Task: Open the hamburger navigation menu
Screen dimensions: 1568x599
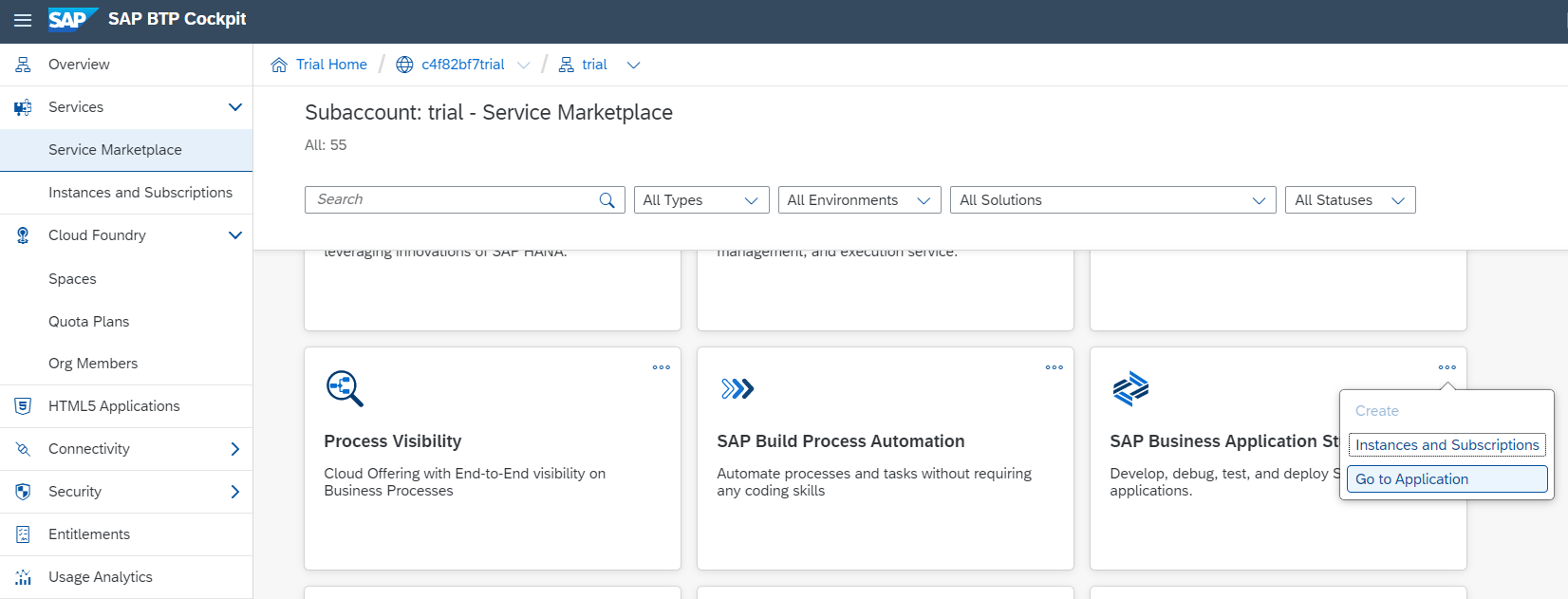Action: tap(23, 20)
